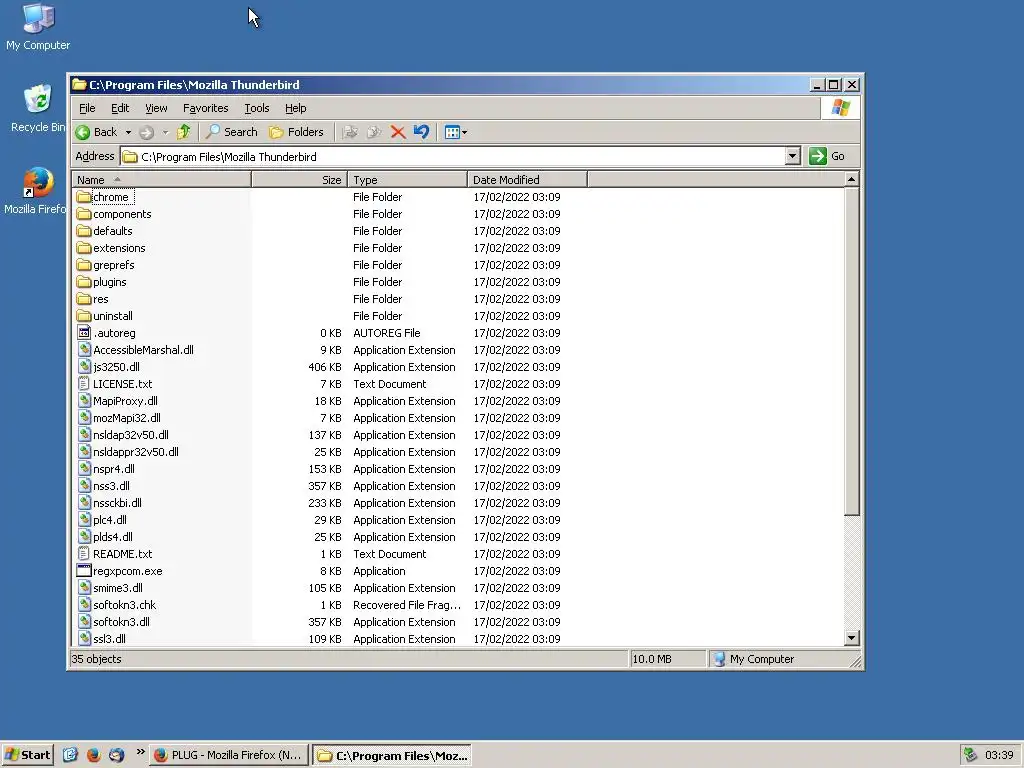Click the Move To toolbar icon

coord(350,133)
